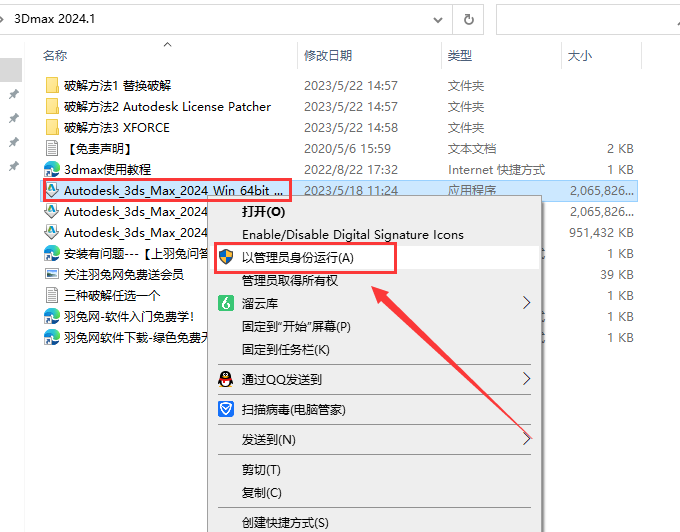
Task: Click the text file icon of 三种破解任选一个
Action: (52, 295)
